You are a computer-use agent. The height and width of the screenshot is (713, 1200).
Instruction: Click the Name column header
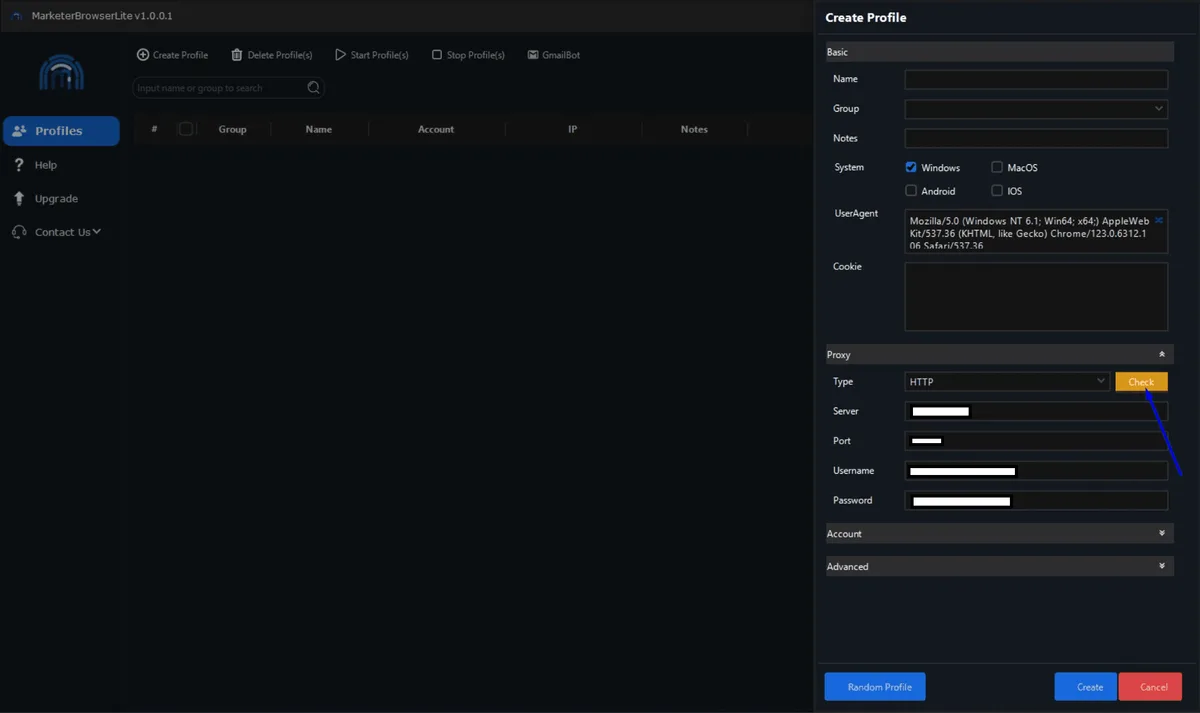coord(319,129)
